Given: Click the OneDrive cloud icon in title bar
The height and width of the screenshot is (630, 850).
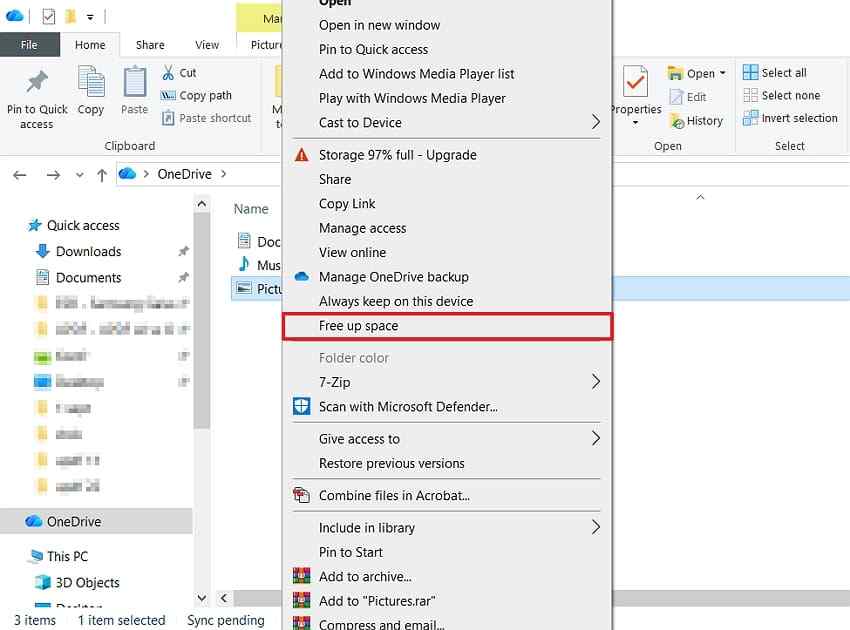Looking at the screenshot, I should pyautogui.click(x=14, y=16).
